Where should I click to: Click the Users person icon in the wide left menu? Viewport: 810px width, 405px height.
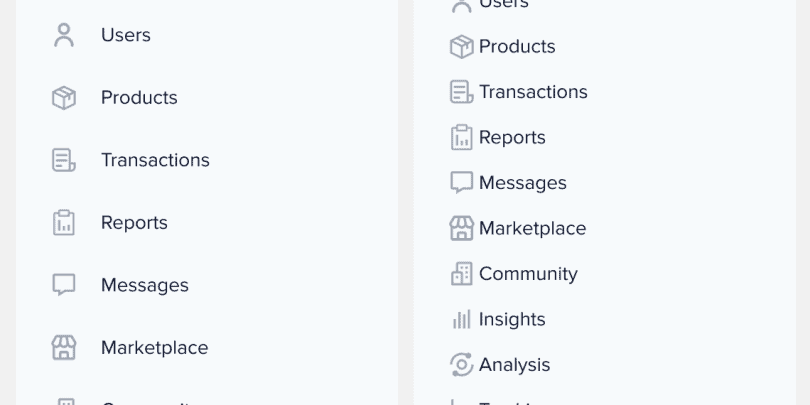coord(64,35)
